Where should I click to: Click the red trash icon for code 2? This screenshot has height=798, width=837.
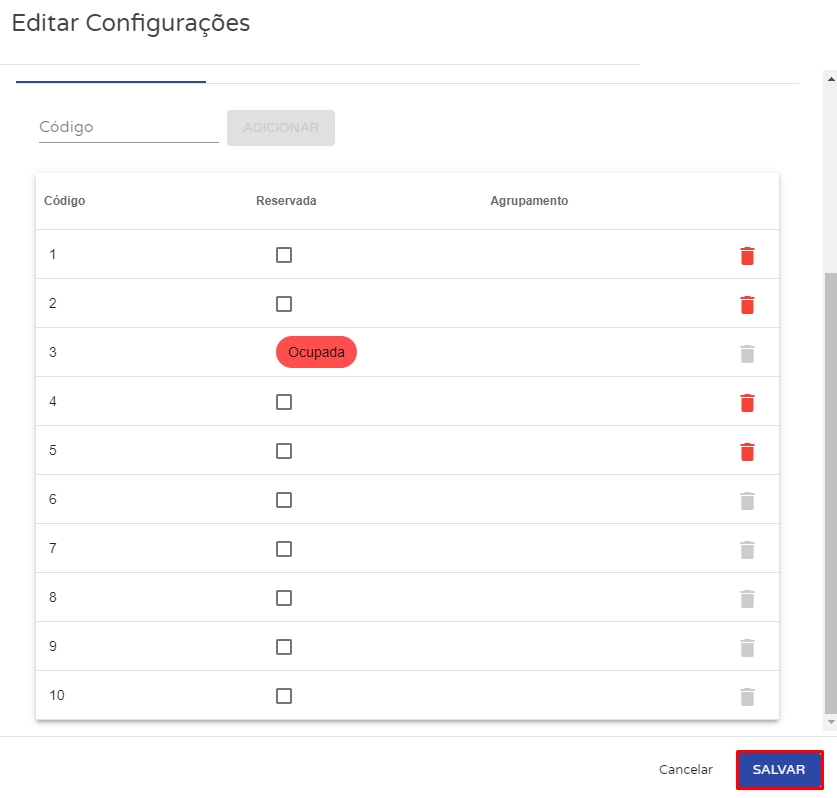click(x=747, y=305)
